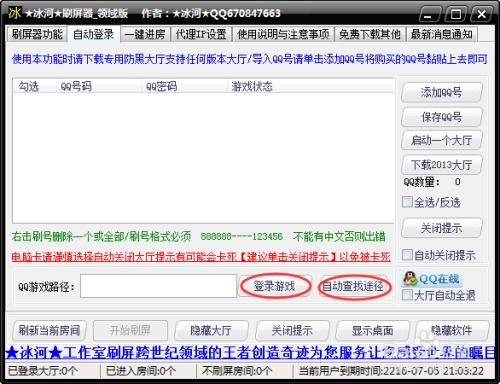
Task: Switch to the 刷屏器功能 tab
Action: pos(37,34)
